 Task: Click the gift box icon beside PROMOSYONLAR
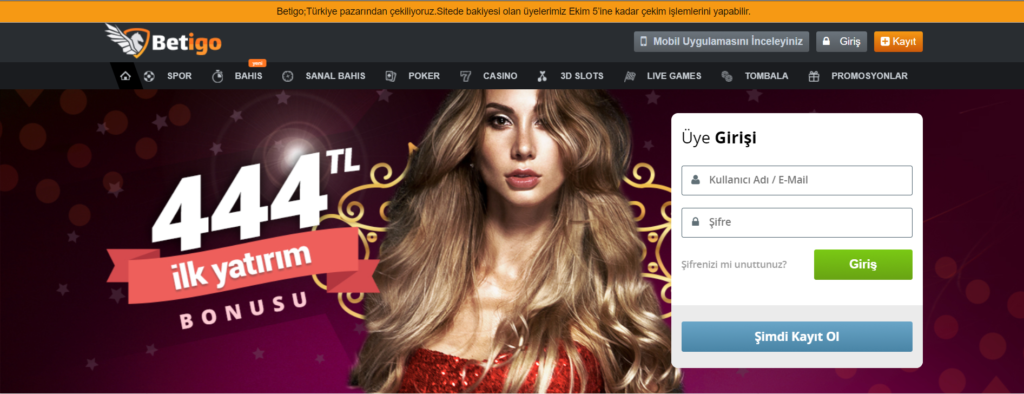(x=814, y=76)
